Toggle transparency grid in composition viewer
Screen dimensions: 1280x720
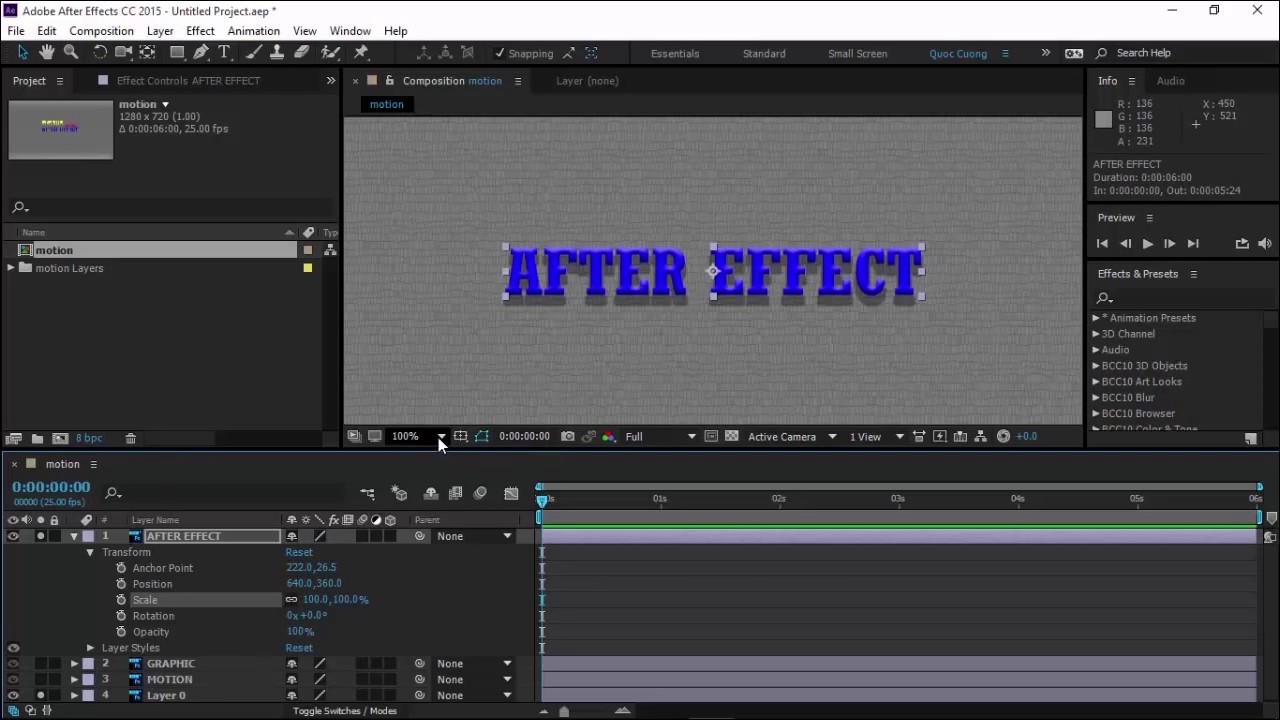731,437
